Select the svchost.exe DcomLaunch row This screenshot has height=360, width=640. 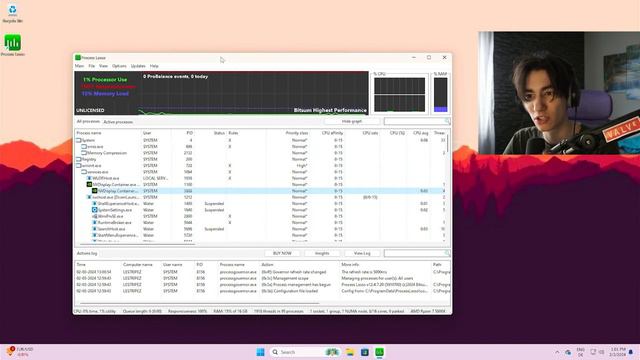(260, 197)
